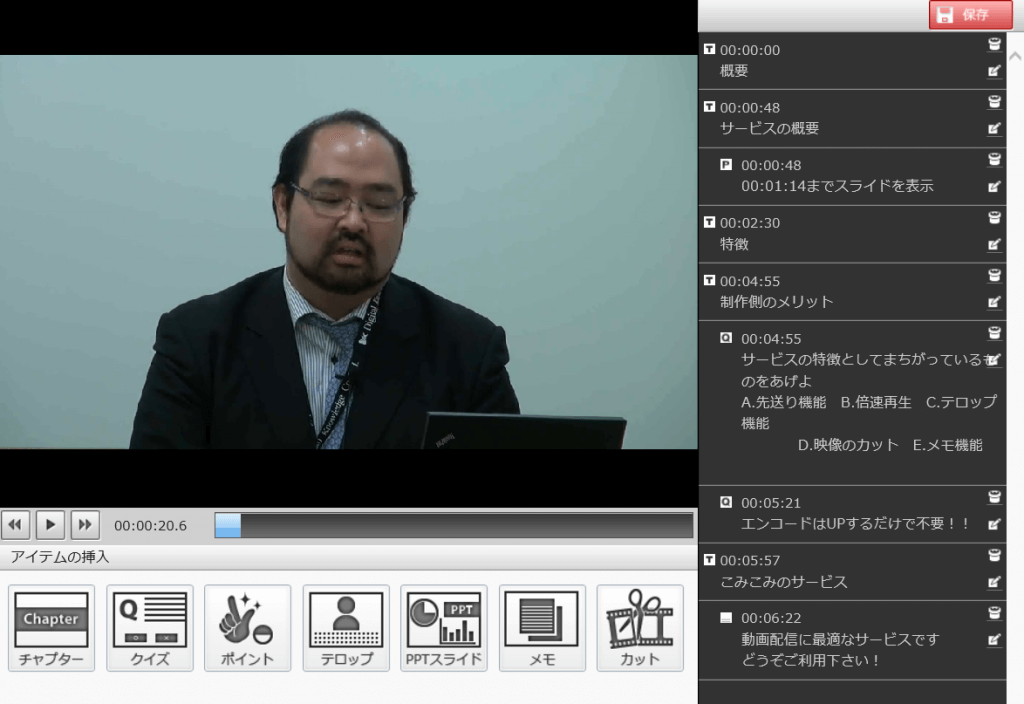Insert a memo with the メモ icon
Screen dimensions: 1024x704
pos(541,627)
